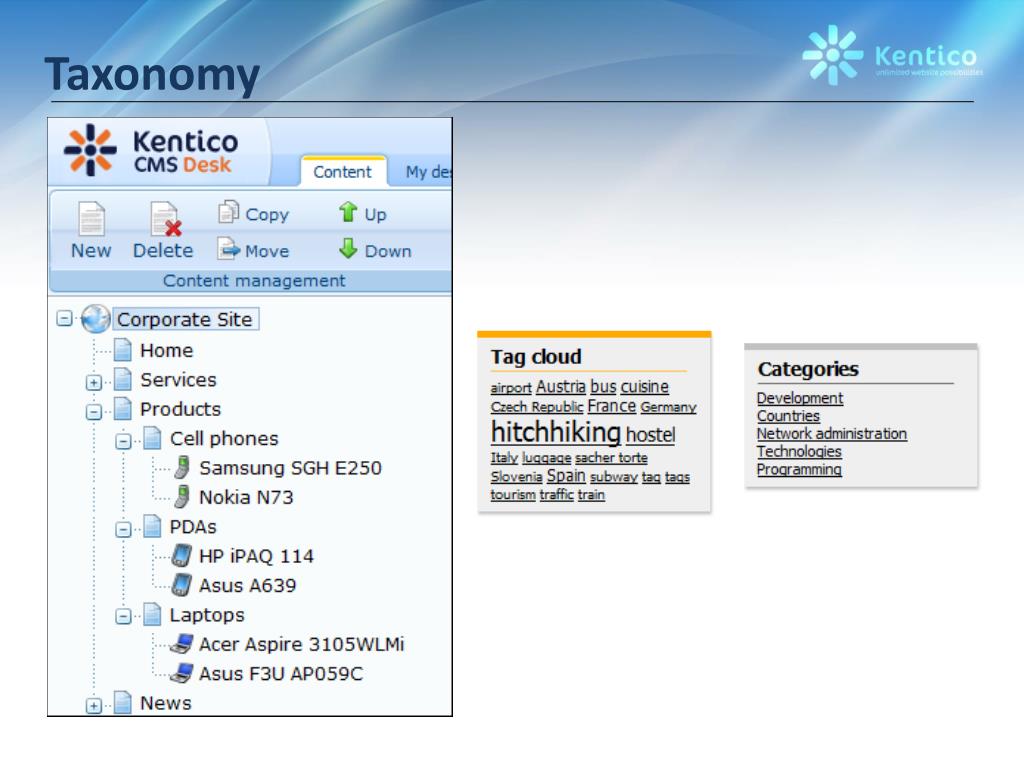The width and height of the screenshot is (1024, 768).
Task: Open the cuisine tag link
Action: (x=645, y=387)
